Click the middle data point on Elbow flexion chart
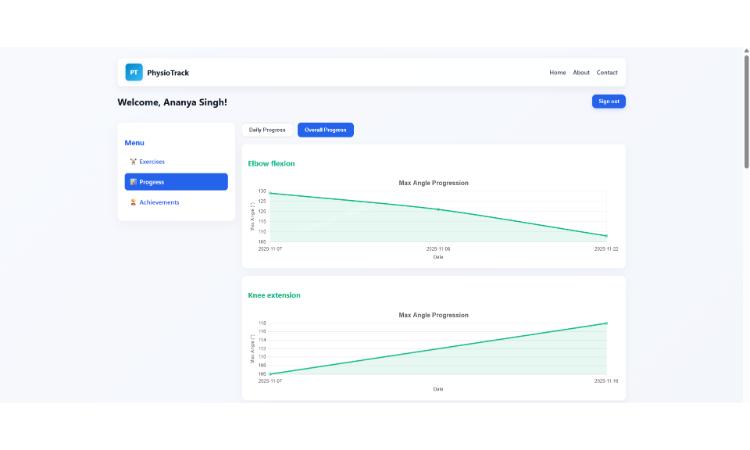Viewport: 750px width, 450px height. click(438, 209)
